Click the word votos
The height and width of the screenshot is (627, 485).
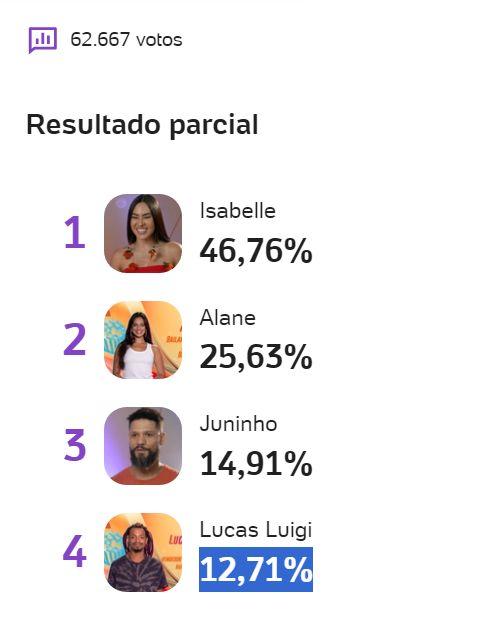coord(159,40)
